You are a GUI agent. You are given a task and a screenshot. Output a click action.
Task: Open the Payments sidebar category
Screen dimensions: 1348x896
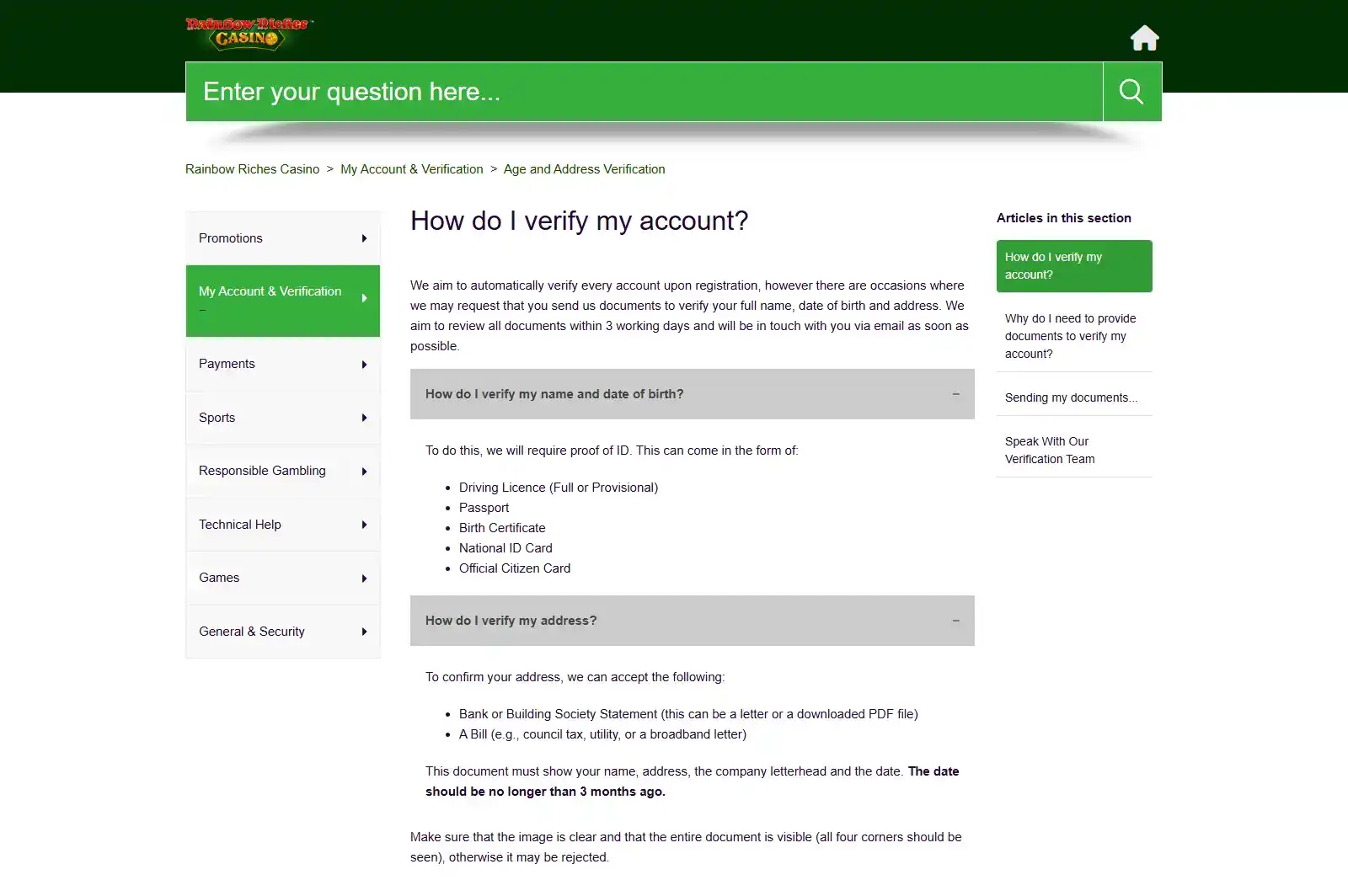coord(283,364)
